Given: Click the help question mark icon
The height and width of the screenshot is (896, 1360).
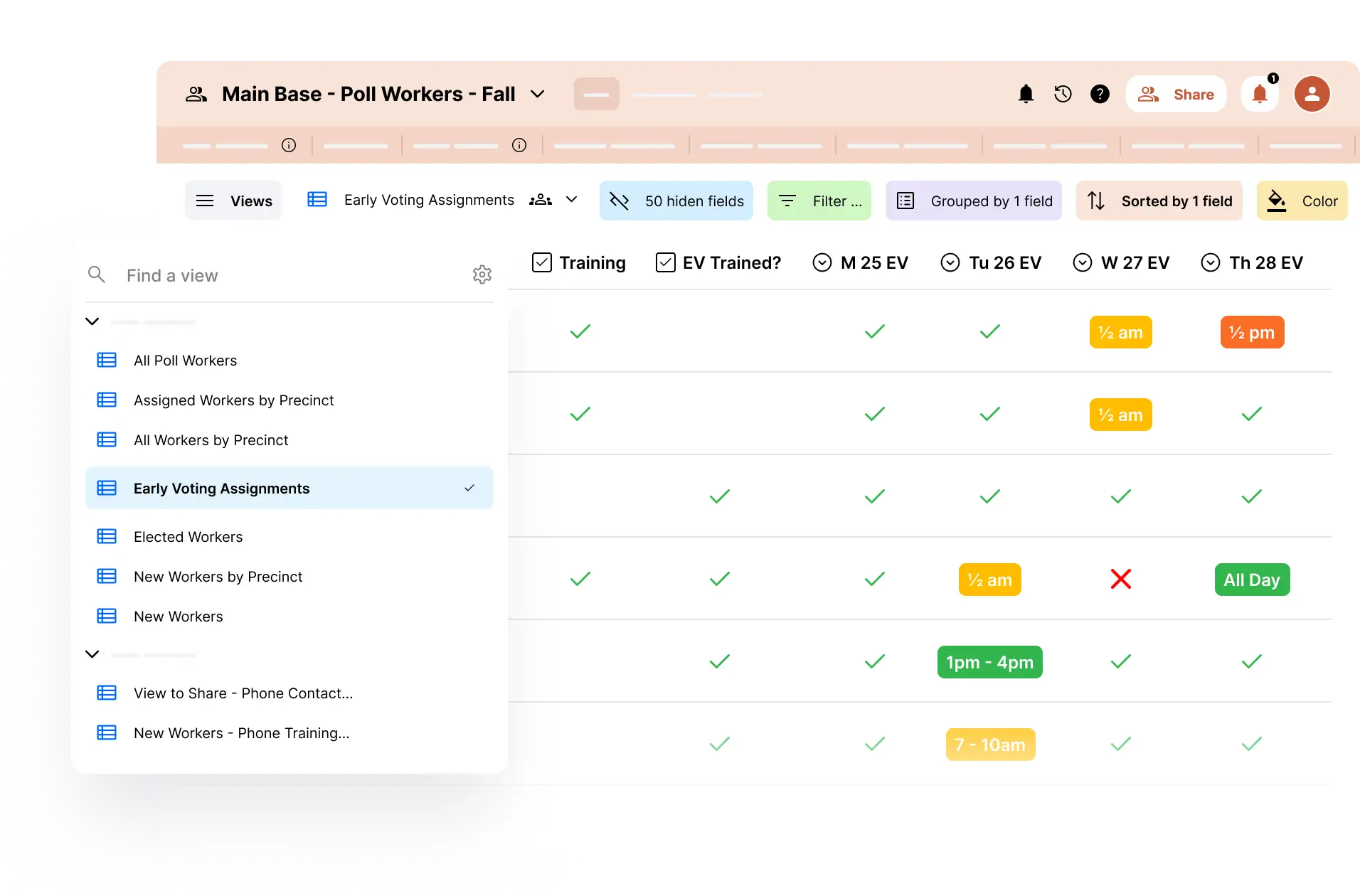Looking at the screenshot, I should coord(1099,93).
